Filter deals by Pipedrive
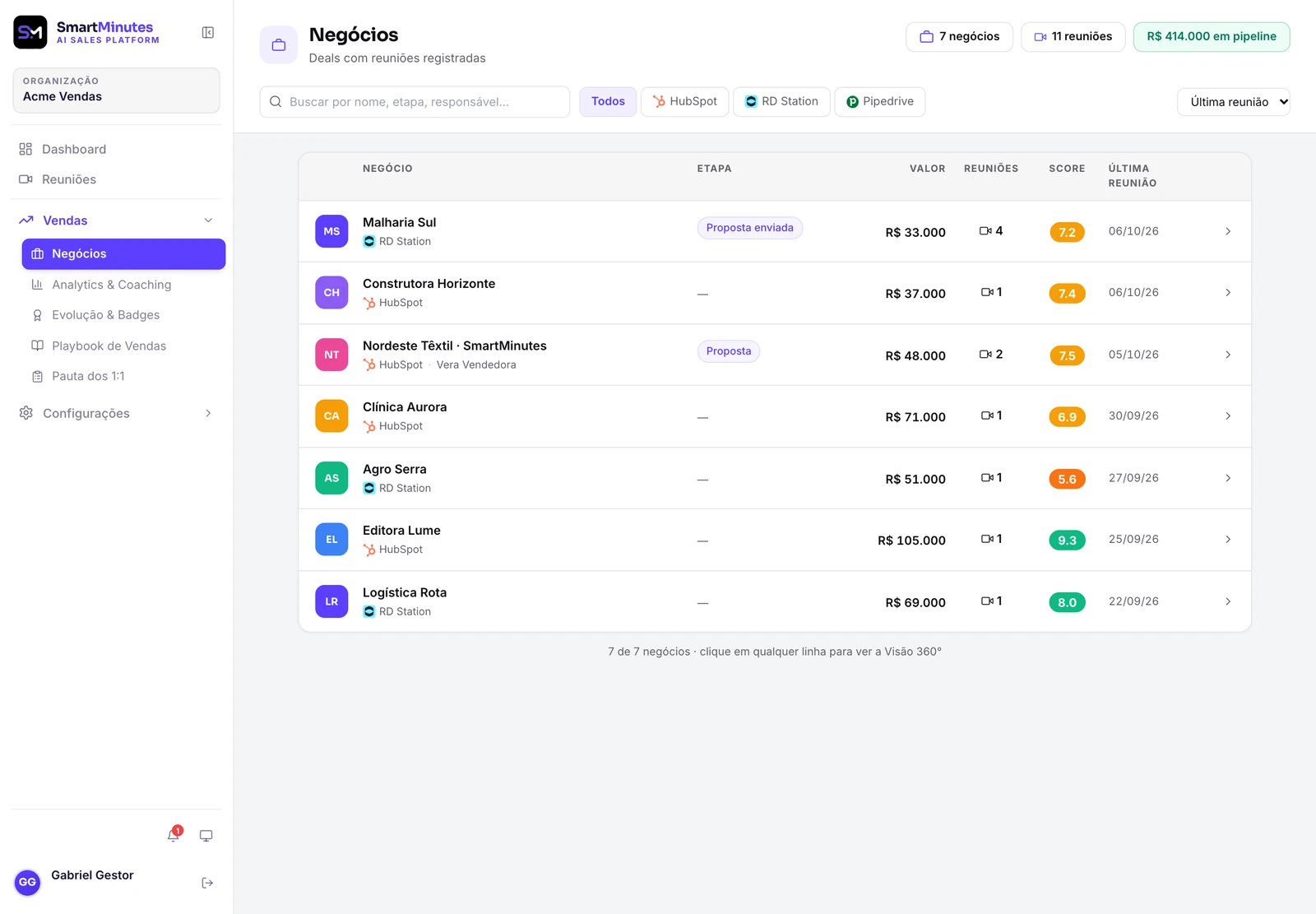Image resolution: width=1316 pixels, height=914 pixels. (x=880, y=101)
